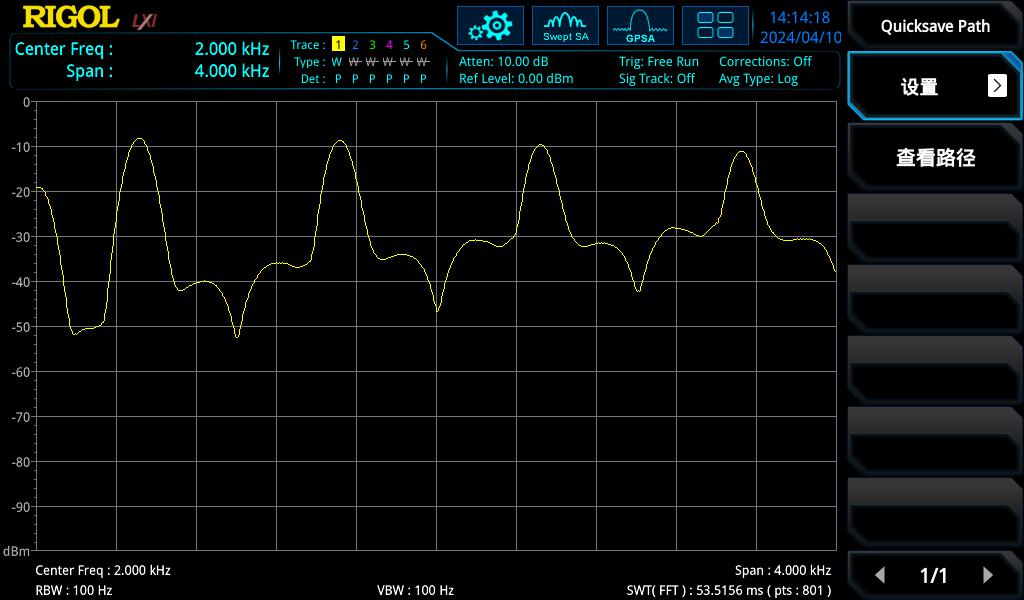Image resolution: width=1024 pixels, height=600 pixels.
Task: Open the system settings gear icon
Action: tap(490, 26)
